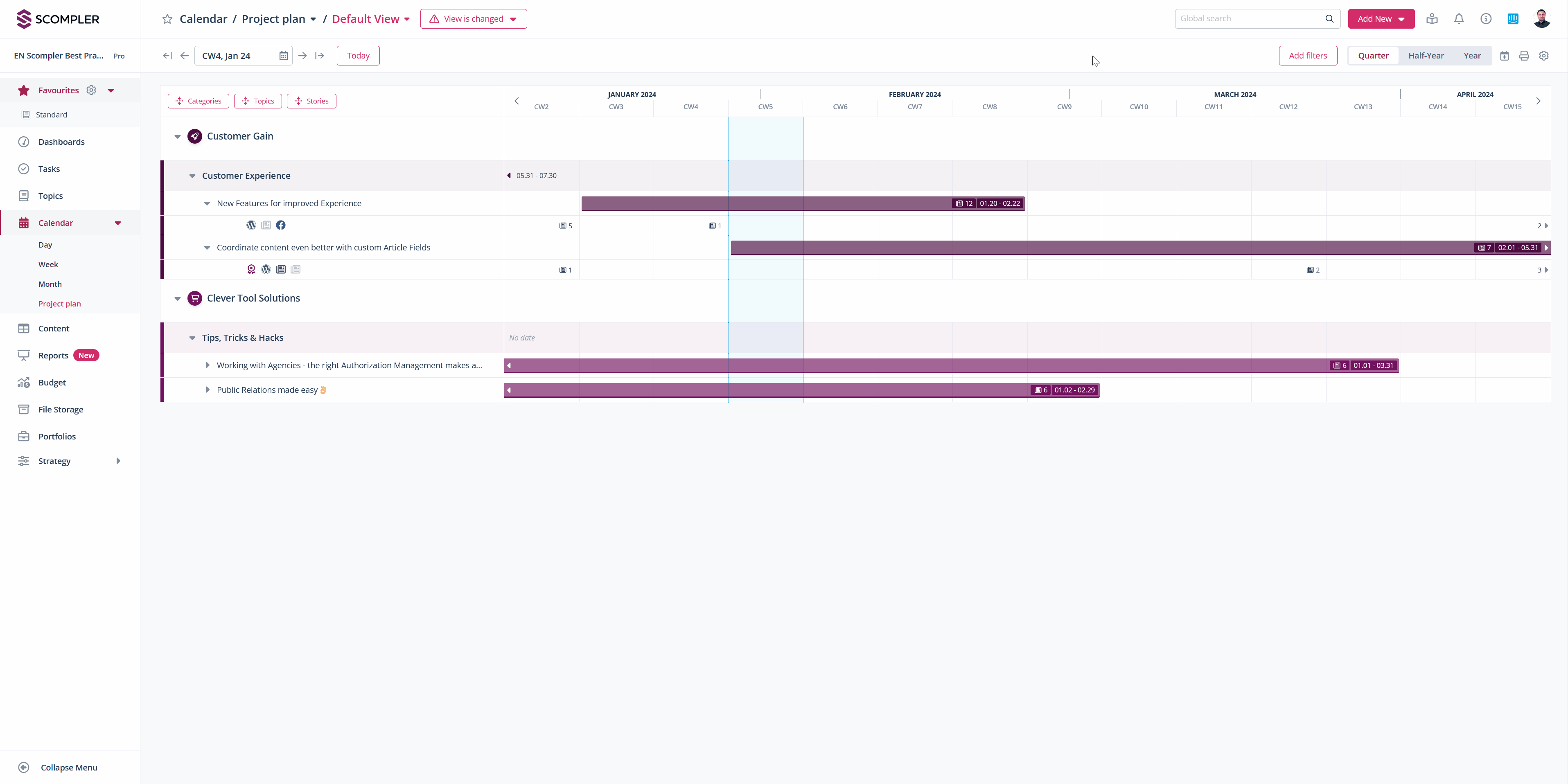
Task: Jump to today with the Today button
Action: [357, 55]
